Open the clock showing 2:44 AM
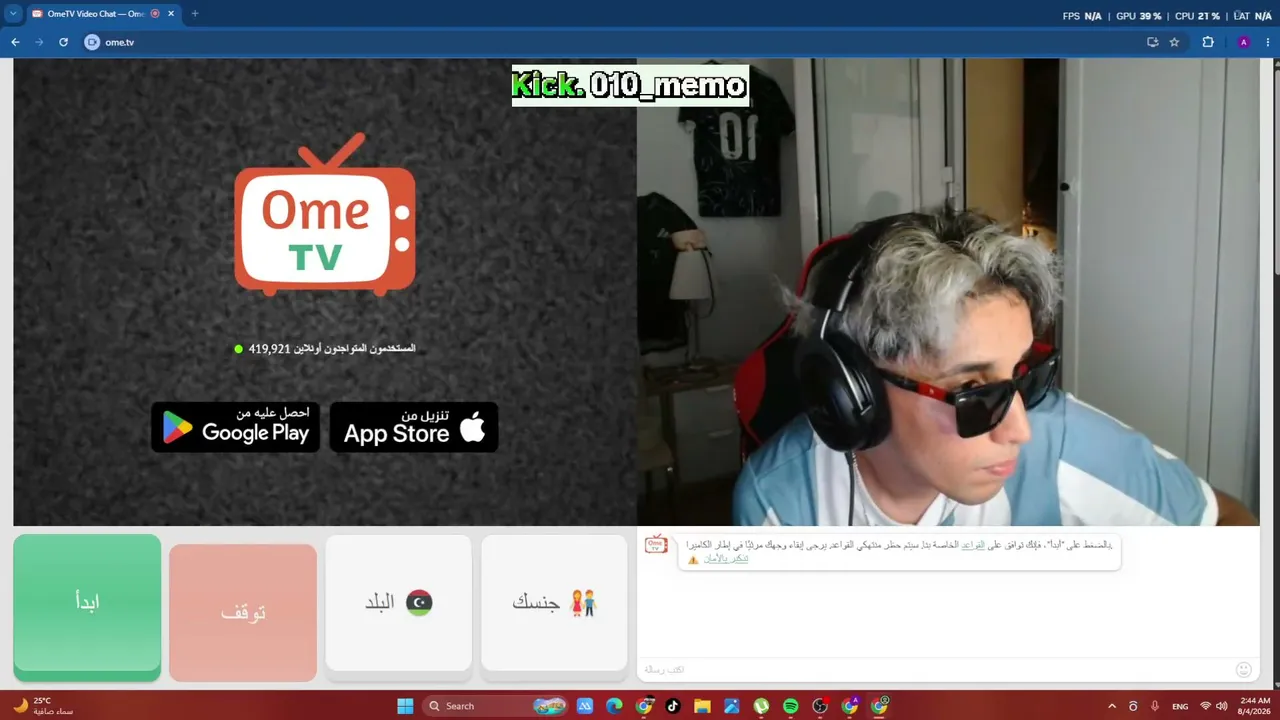1280x720 pixels. point(1255,706)
